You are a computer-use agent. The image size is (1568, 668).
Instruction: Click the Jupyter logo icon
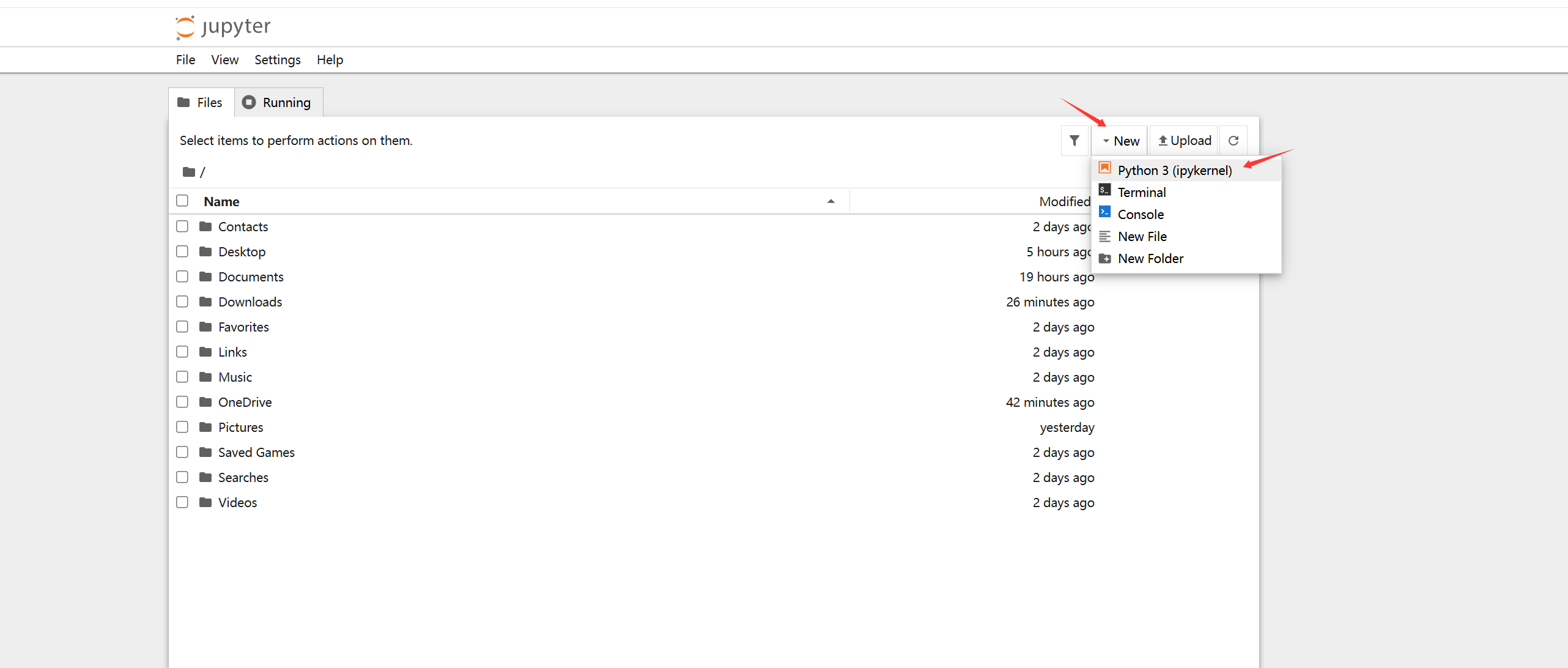click(x=185, y=27)
